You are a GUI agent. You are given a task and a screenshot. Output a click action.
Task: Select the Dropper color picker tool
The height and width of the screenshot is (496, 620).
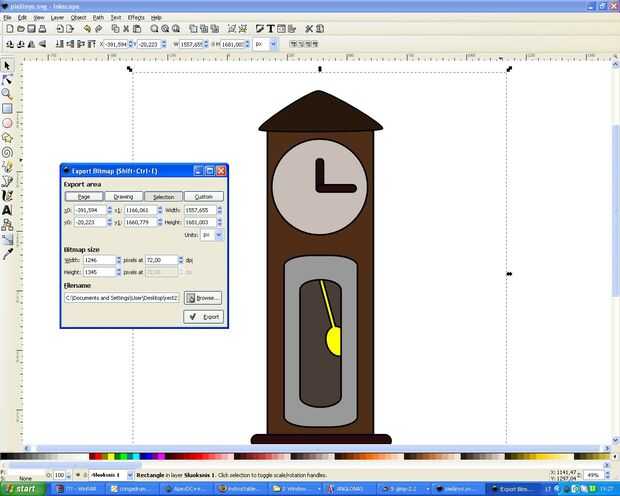[7, 254]
